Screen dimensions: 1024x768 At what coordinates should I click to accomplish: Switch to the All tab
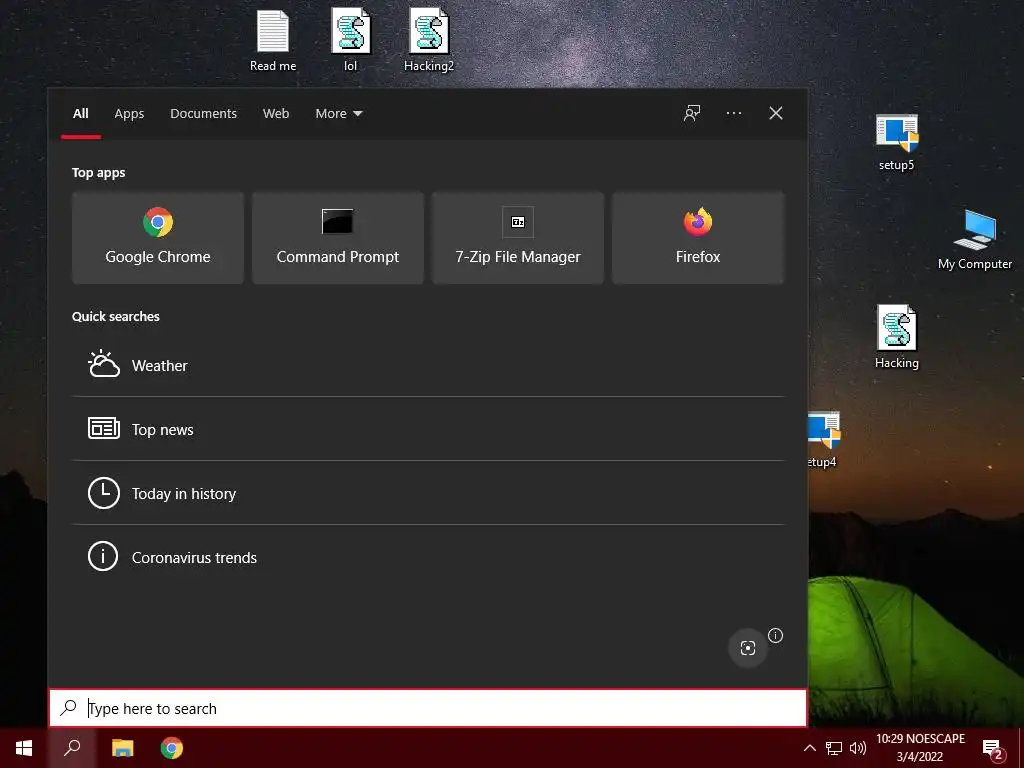(x=81, y=114)
